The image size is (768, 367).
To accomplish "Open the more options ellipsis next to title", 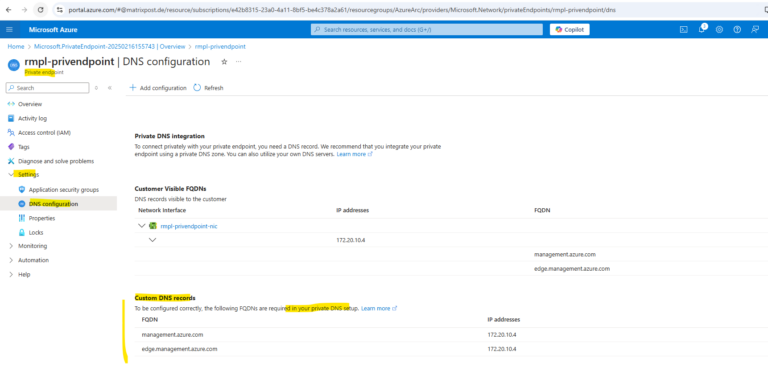I will 239,62.
